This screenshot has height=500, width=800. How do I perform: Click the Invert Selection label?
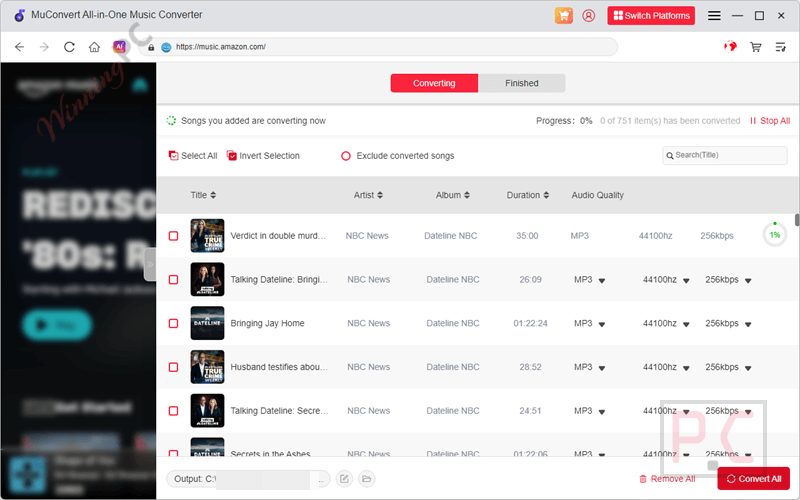pos(269,156)
